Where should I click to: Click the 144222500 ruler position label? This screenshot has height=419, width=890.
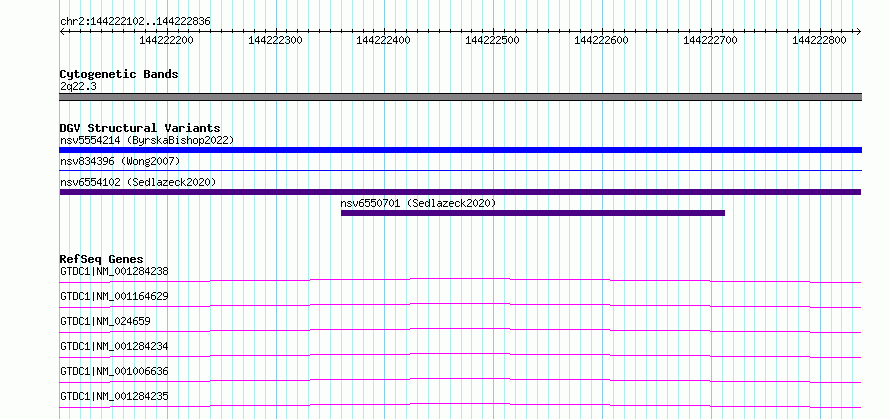[x=493, y=40]
